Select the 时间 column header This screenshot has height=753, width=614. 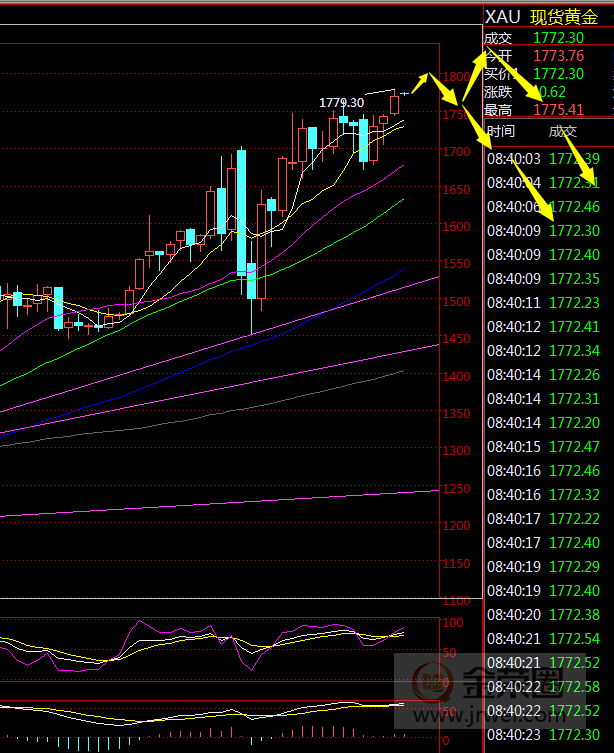pyautogui.click(x=501, y=132)
